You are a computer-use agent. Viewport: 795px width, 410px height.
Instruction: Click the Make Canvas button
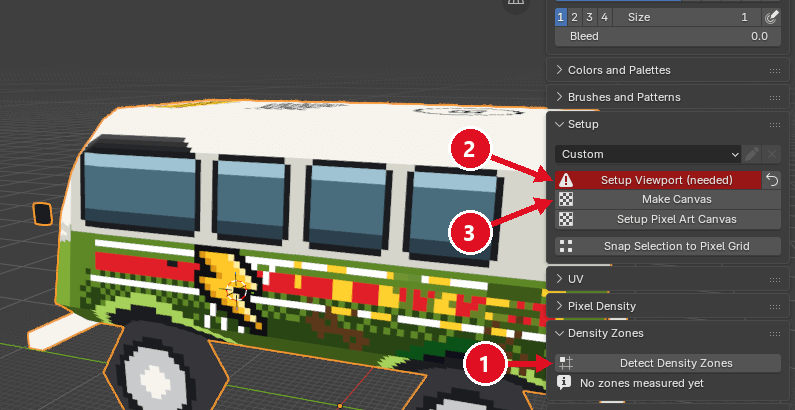click(668, 199)
